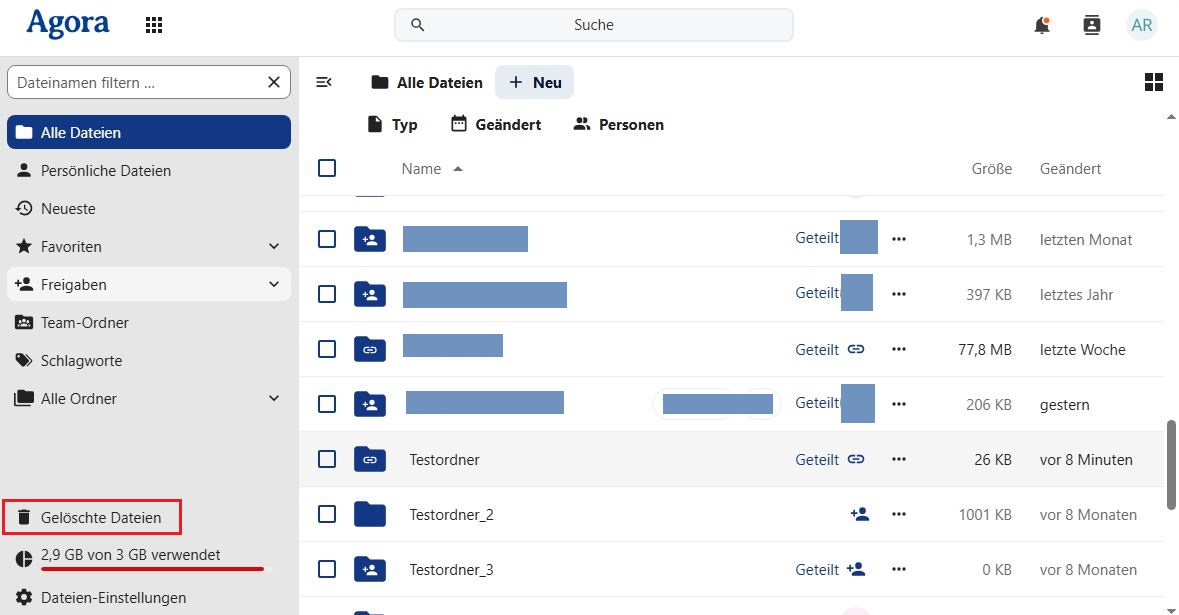Expand the Favoriten section chevron
Viewport: 1179px width, 615px height.
click(x=274, y=246)
